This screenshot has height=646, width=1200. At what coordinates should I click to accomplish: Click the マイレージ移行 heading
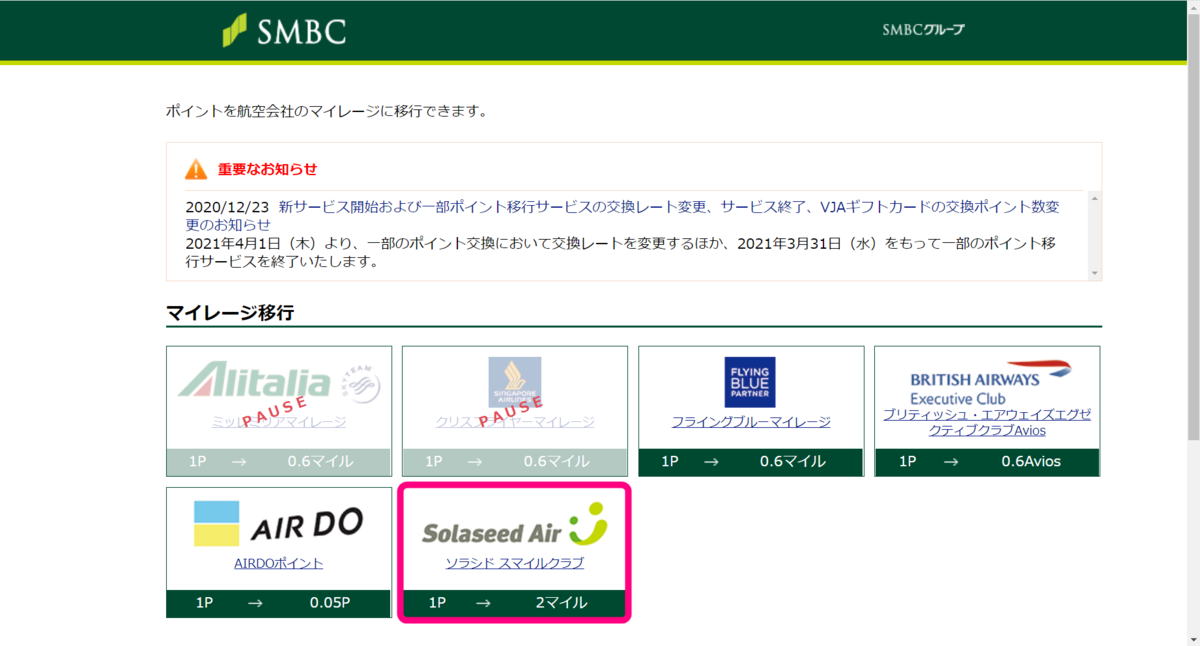coord(230,313)
